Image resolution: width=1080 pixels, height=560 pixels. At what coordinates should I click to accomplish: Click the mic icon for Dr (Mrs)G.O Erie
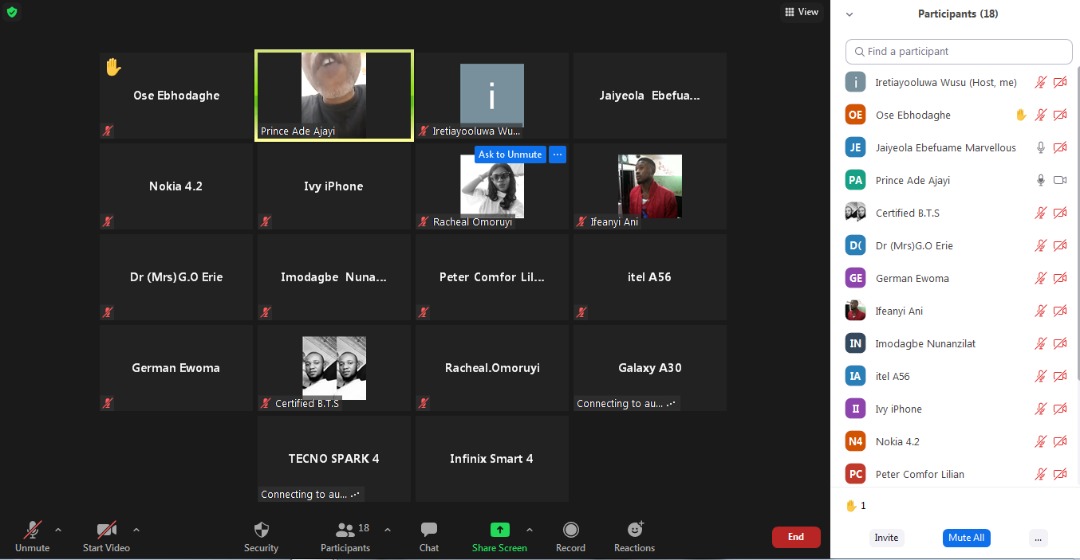pyautogui.click(x=1041, y=245)
